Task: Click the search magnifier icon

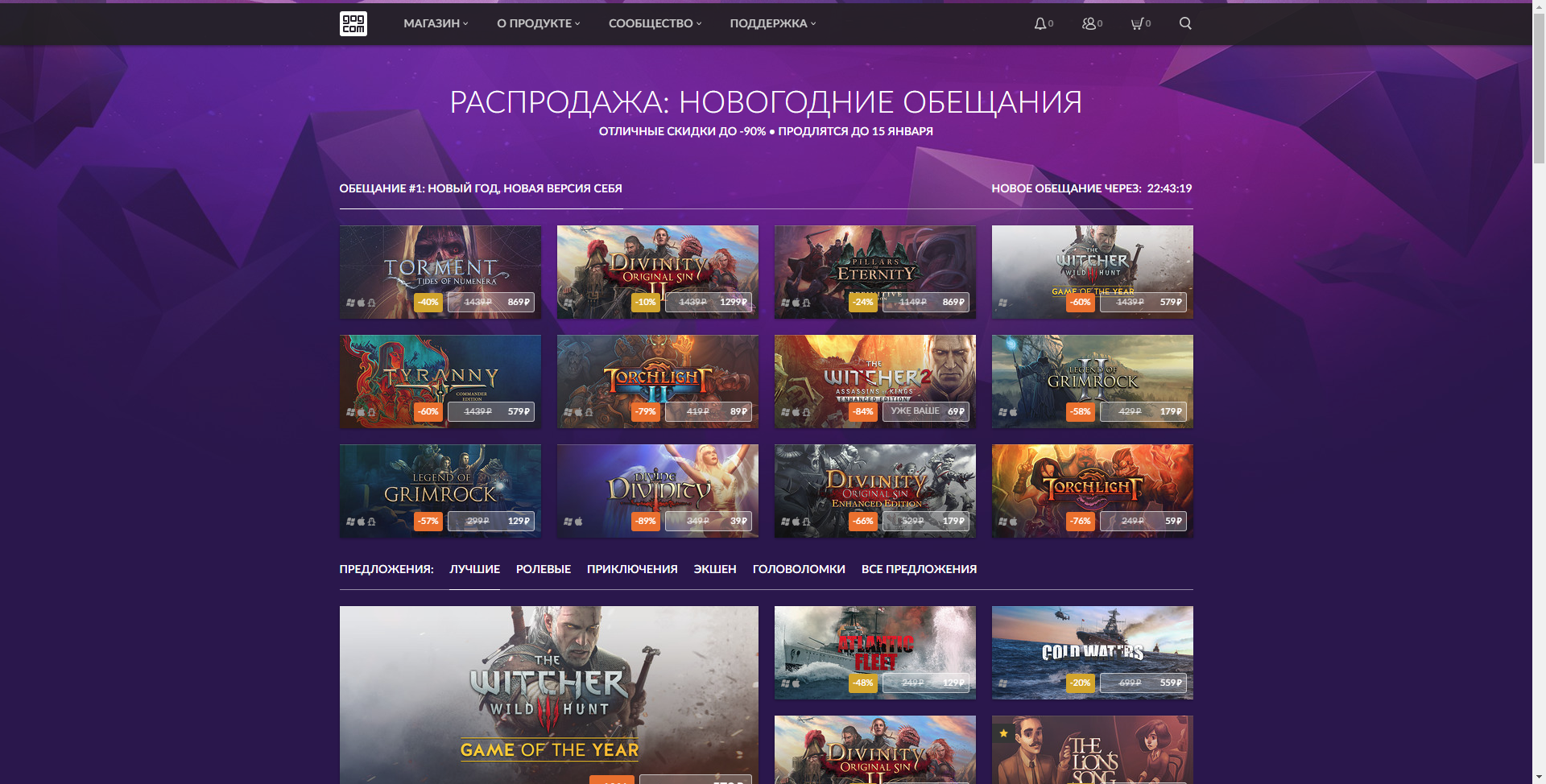Action: [1185, 23]
